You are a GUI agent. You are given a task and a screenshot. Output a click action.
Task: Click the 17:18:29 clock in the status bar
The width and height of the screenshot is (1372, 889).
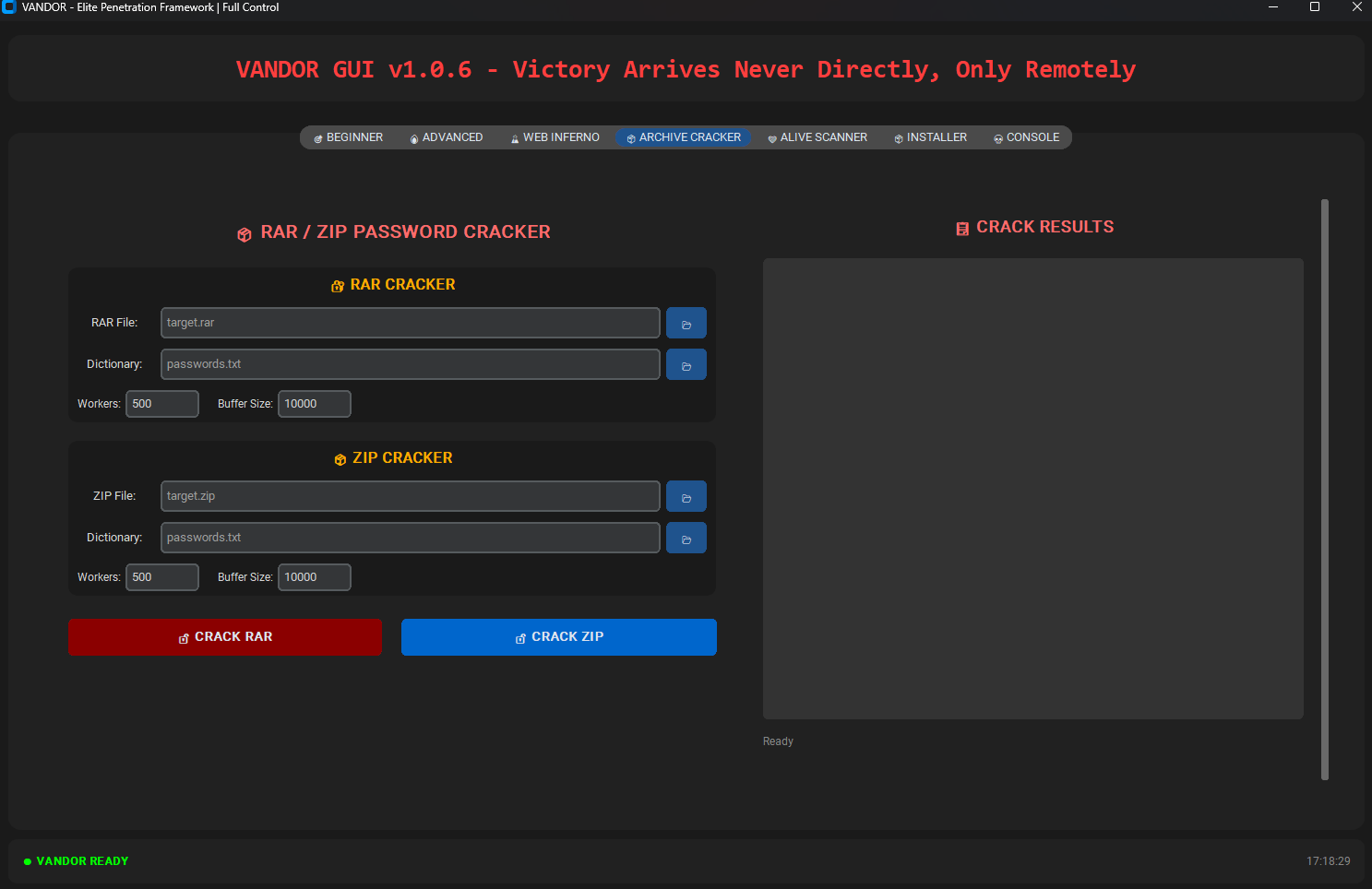(x=1328, y=861)
